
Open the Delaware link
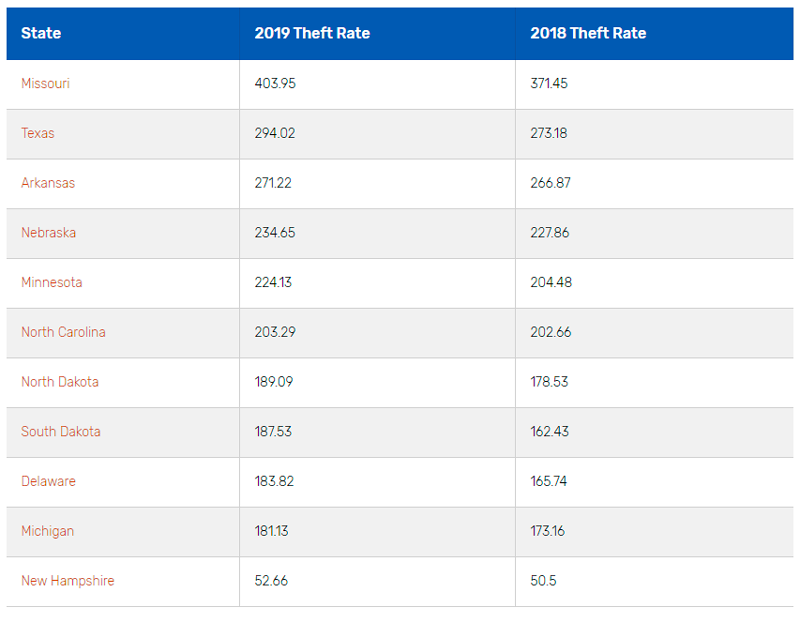(48, 481)
